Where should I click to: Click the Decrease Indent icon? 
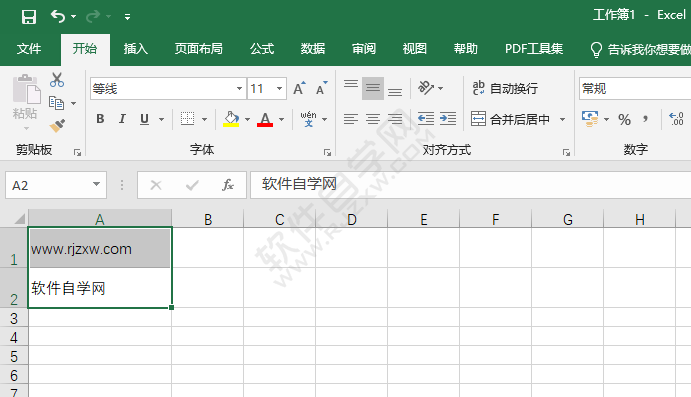point(426,119)
